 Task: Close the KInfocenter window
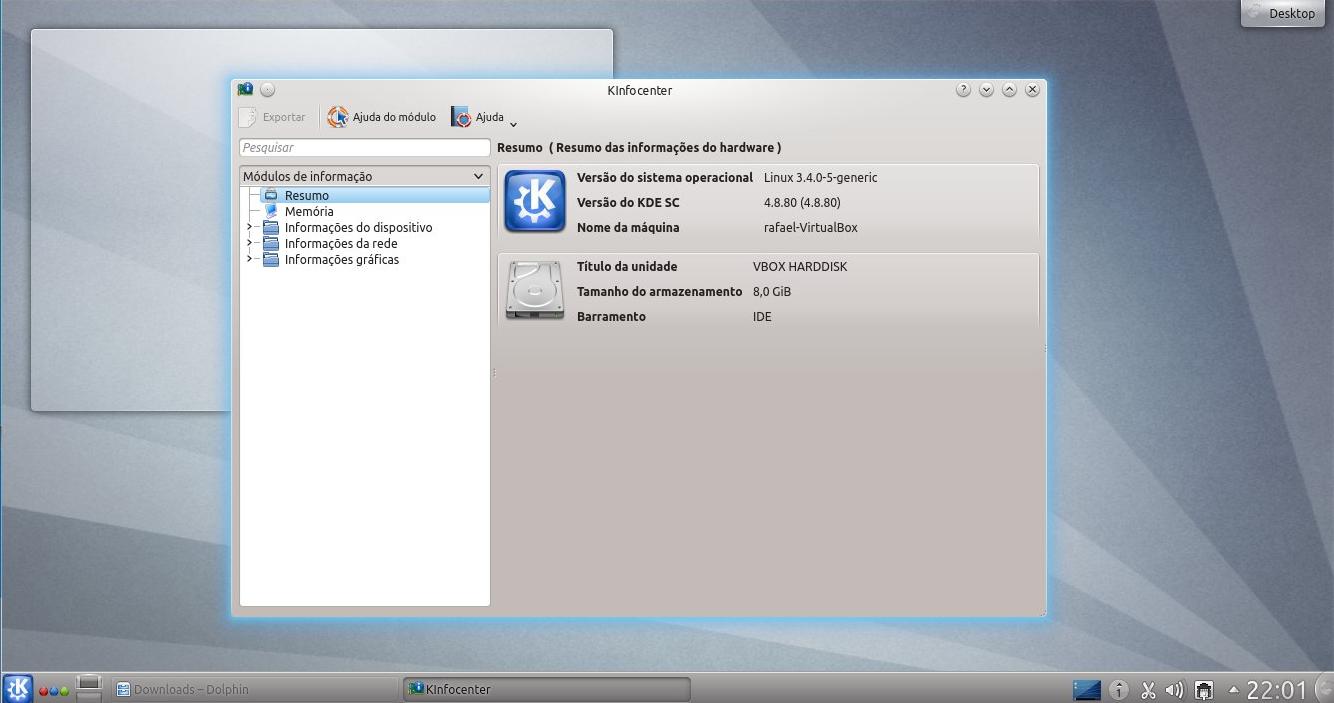tap(1032, 89)
